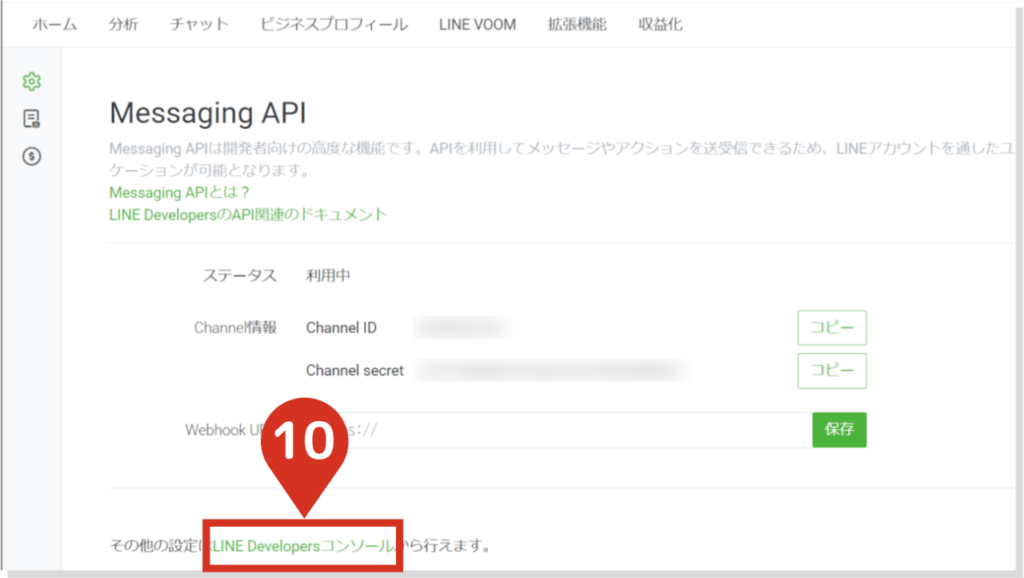
Task: Open LINE DevelopersのAPI関連のドキュメント link
Action: pyautogui.click(x=248, y=214)
